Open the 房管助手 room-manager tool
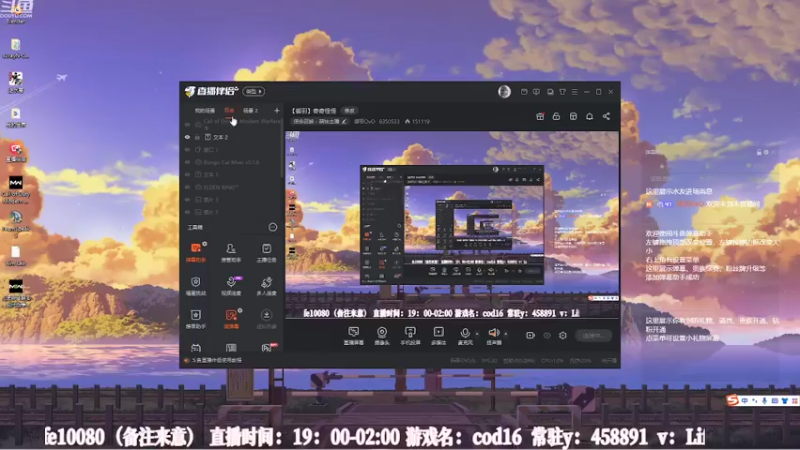The height and width of the screenshot is (450, 800). tap(231, 252)
